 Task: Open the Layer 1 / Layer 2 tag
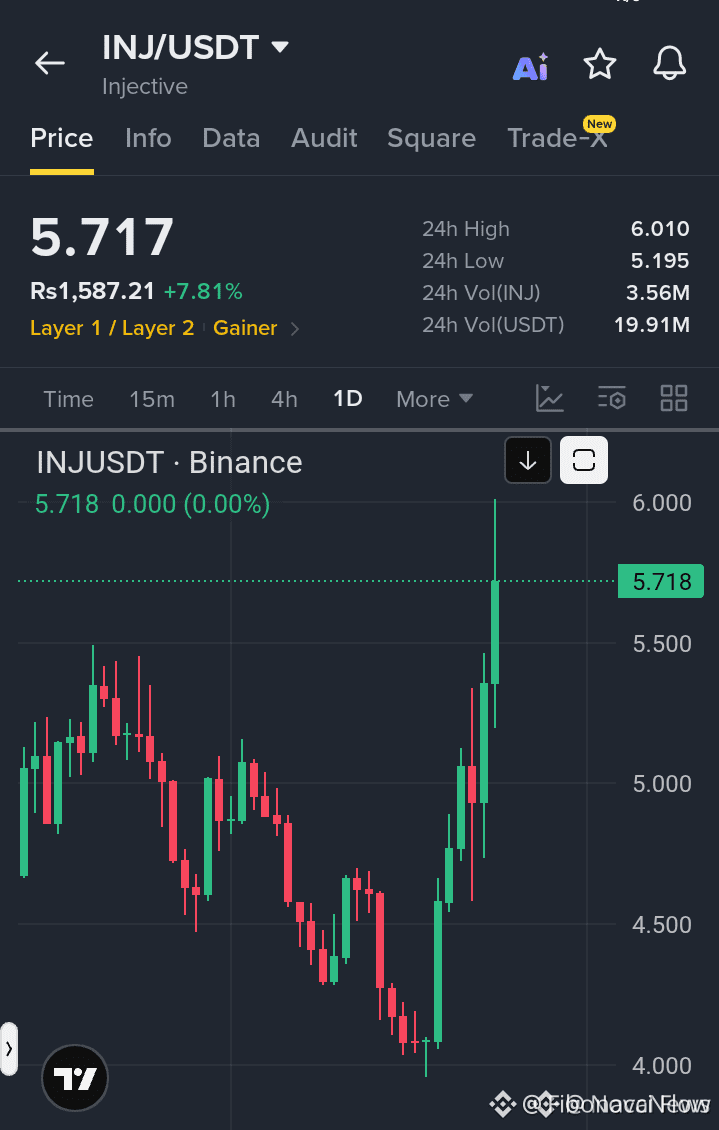(112, 328)
